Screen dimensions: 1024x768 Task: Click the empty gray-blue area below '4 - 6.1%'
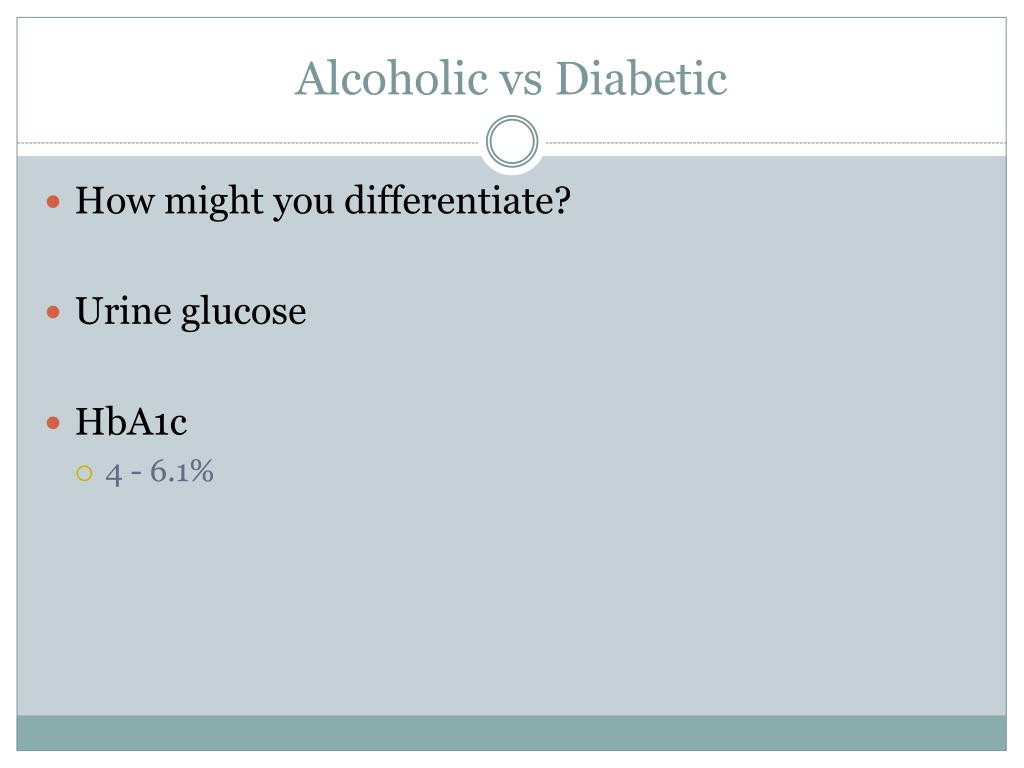pyautogui.click(x=511, y=601)
